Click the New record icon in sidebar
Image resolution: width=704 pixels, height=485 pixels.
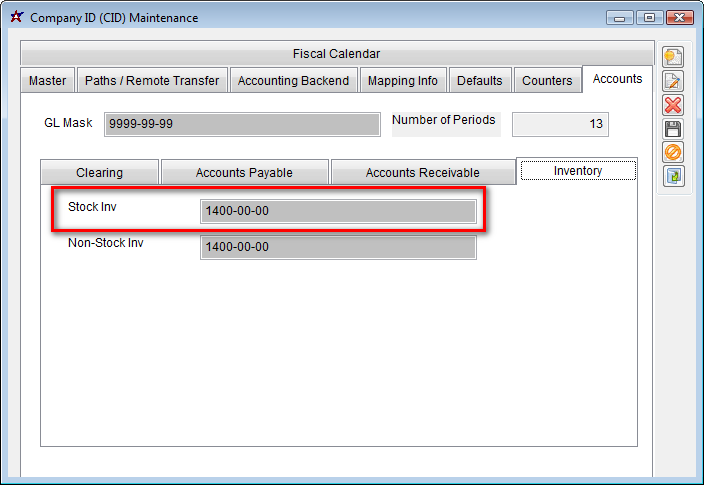(673, 58)
